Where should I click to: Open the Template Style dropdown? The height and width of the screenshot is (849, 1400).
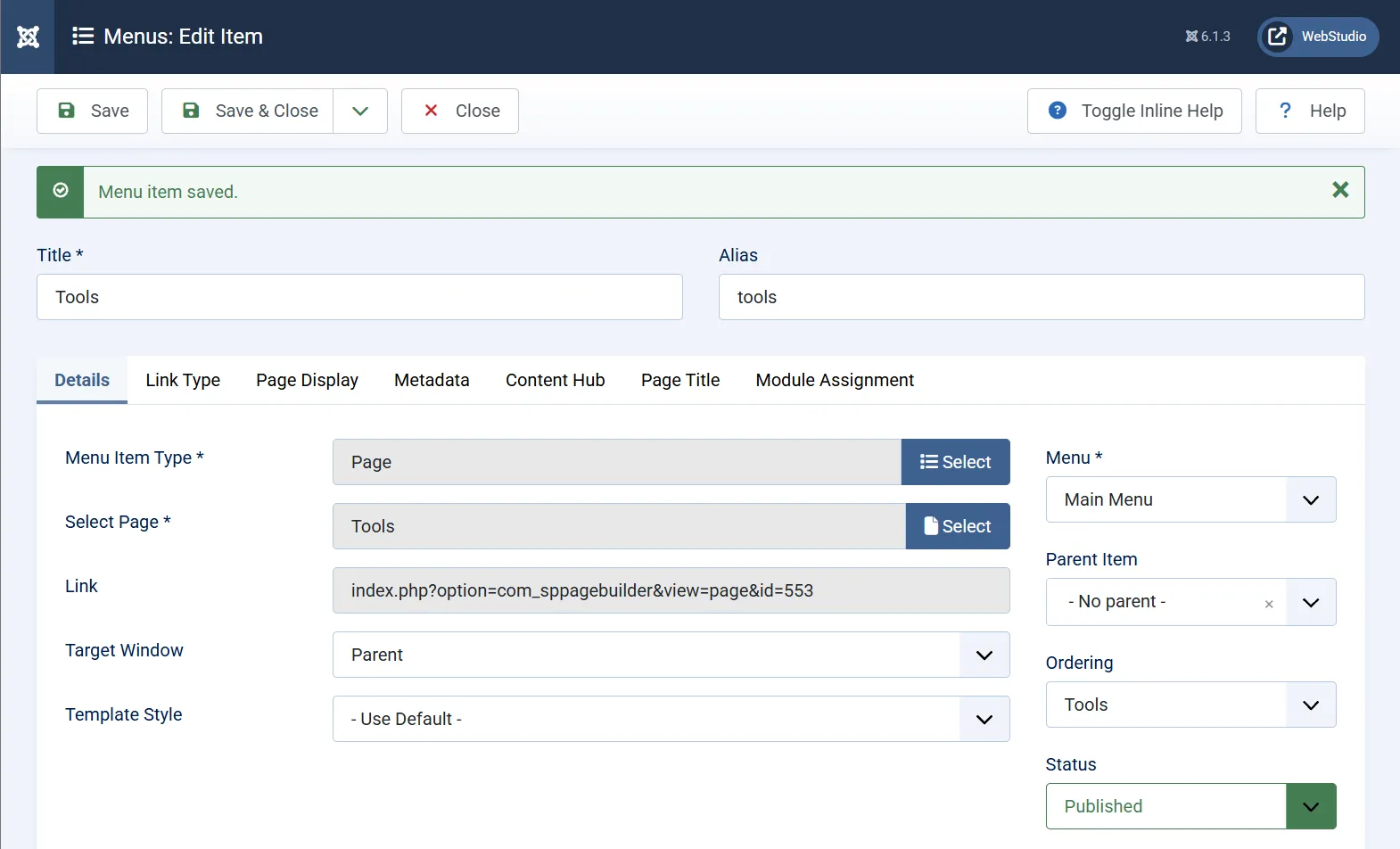(671, 719)
